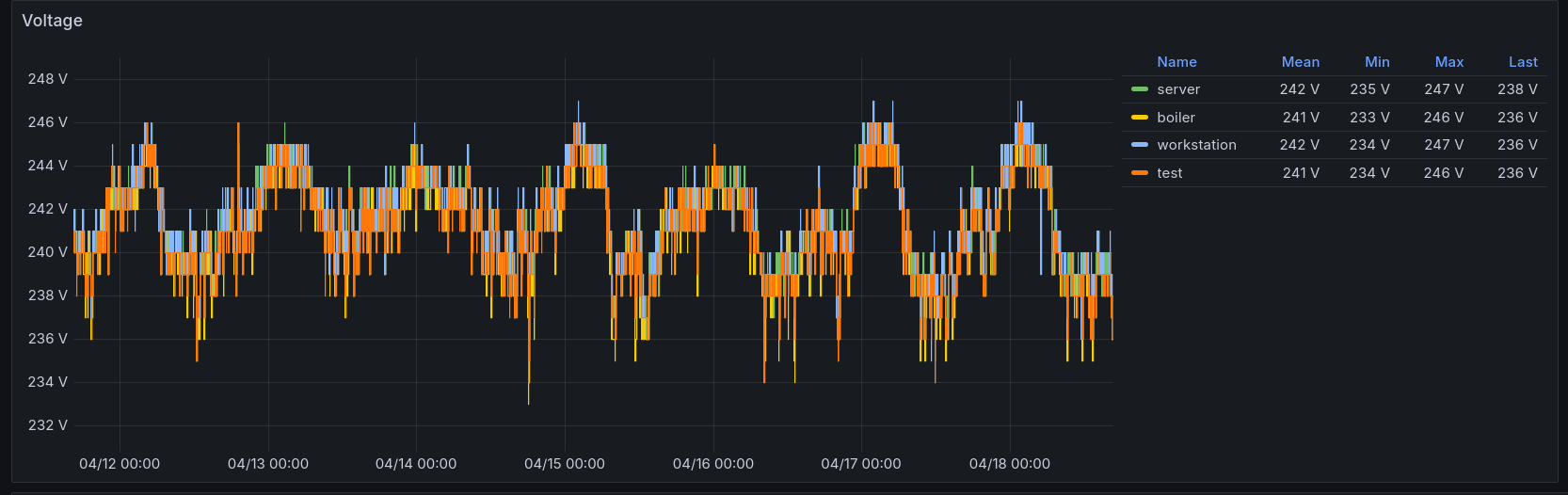Click test's Max value of 246 V
The width and height of the screenshot is (1568, 495).
pyautogui.click(x=1443, y=173)
